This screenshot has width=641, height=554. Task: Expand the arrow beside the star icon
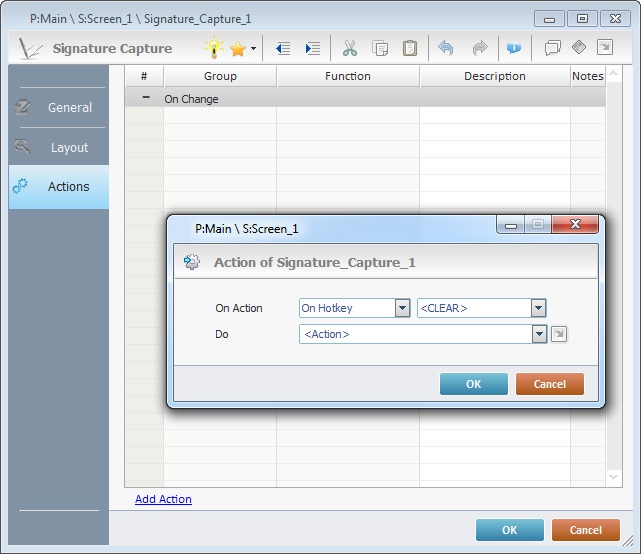pyautogui.click(x=253, y=48)
